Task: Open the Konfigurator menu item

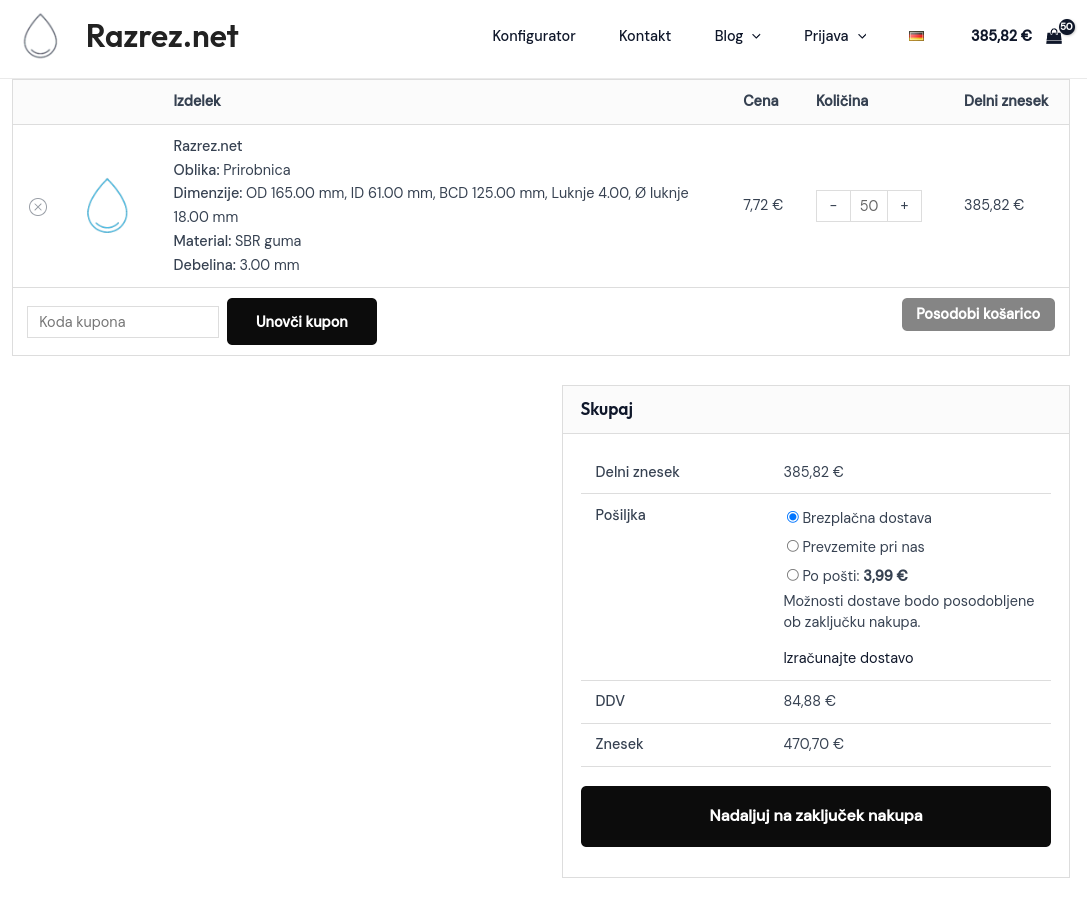Action: click(x=534, y=36)
